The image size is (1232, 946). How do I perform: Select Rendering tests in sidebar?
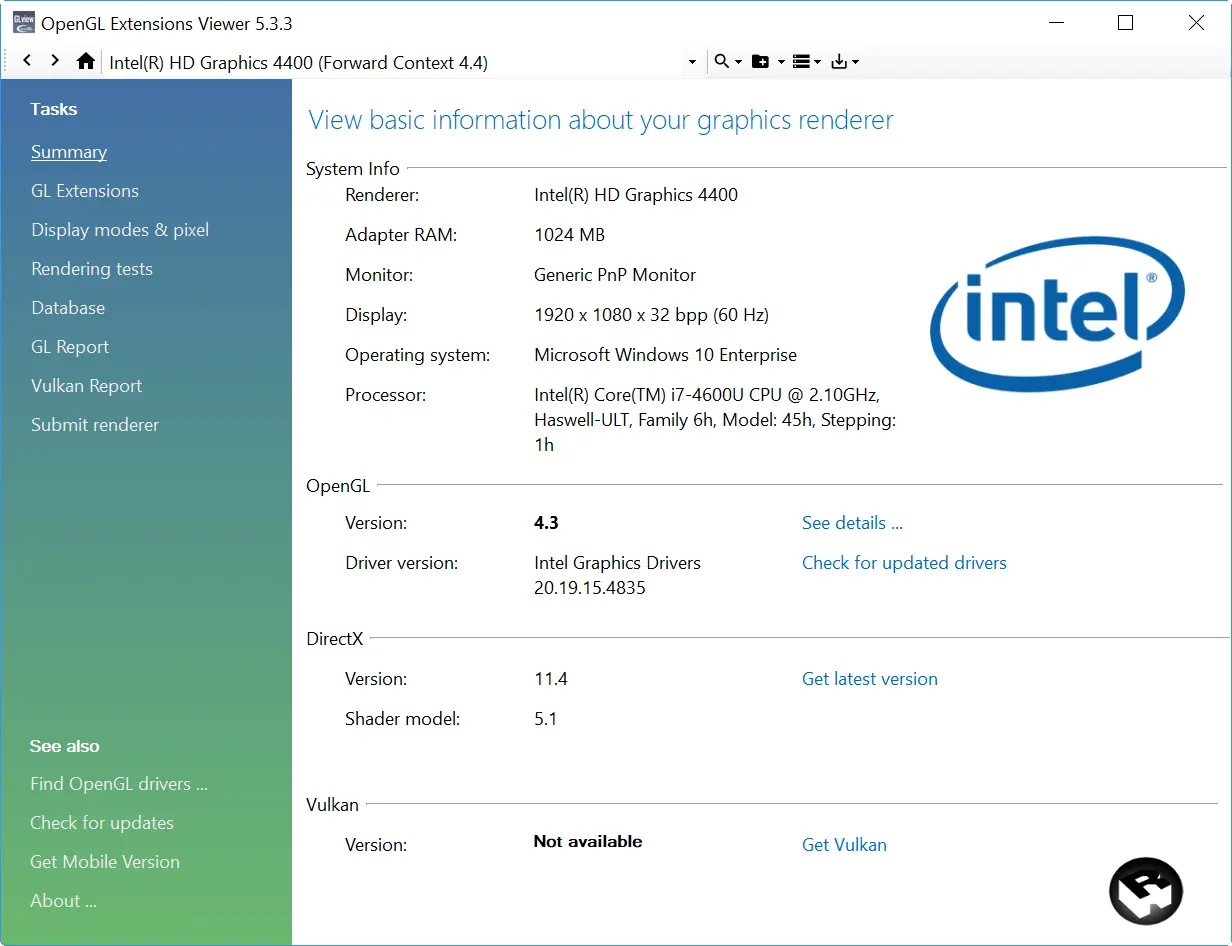pos(92,269)
